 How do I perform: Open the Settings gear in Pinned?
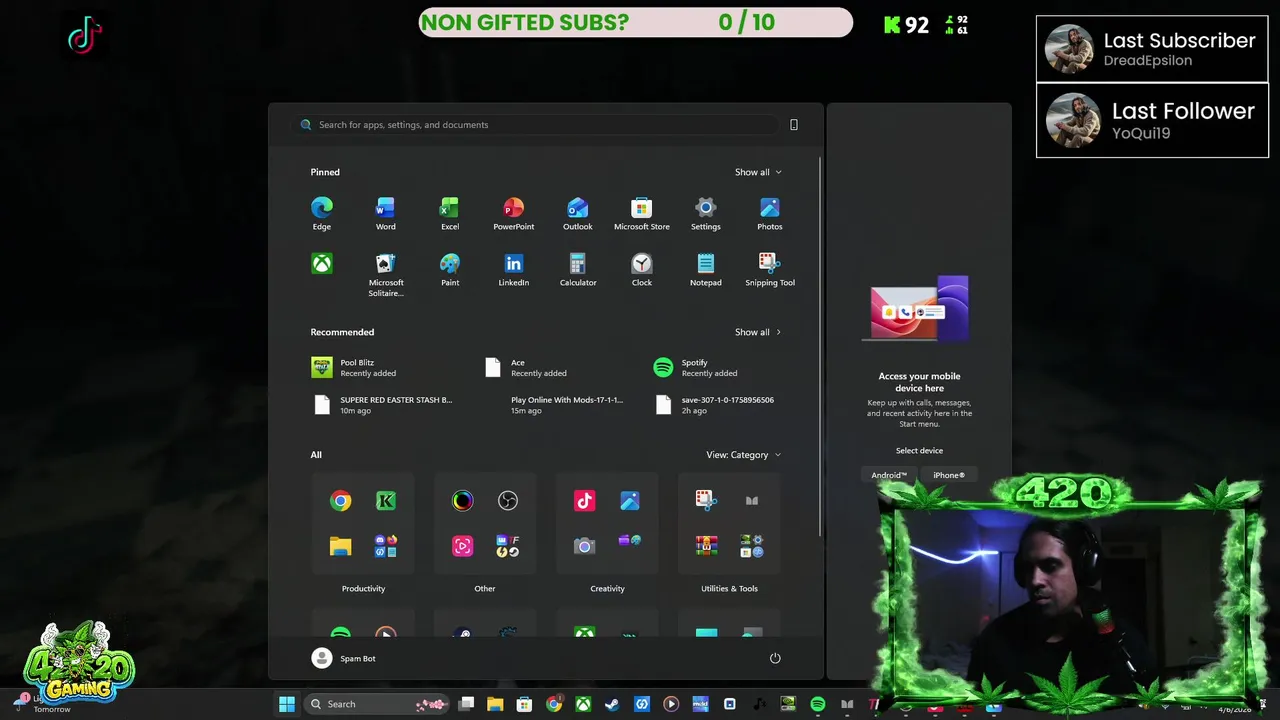705,213
